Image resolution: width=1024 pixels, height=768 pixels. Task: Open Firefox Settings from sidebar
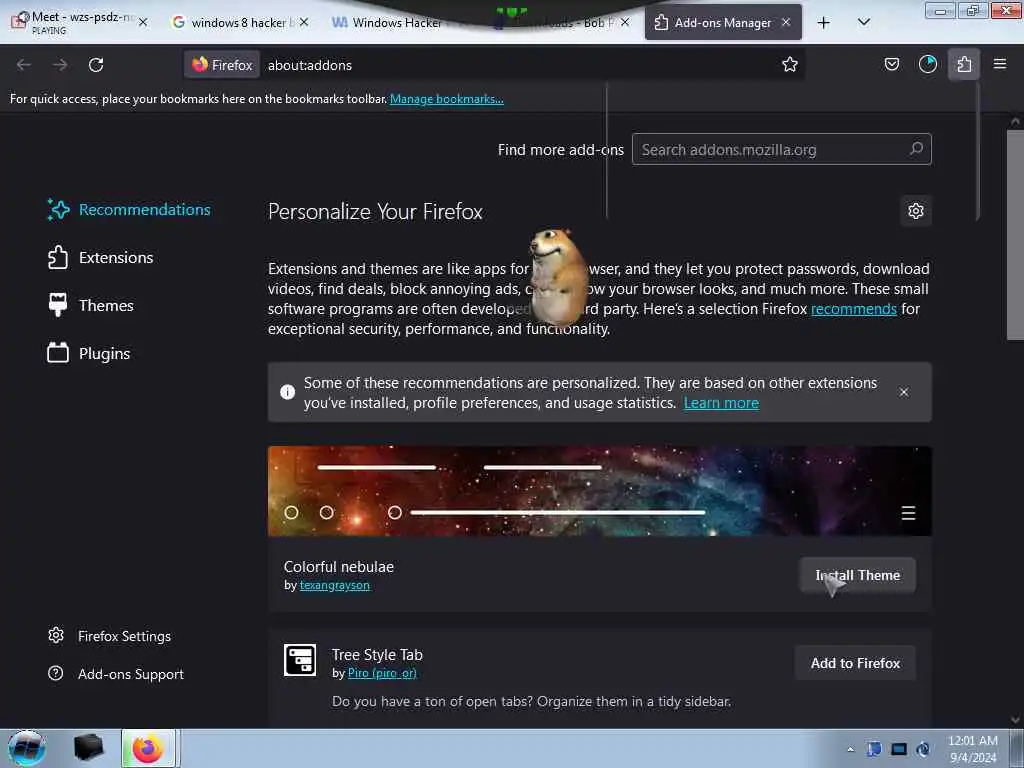click(x=110, y=635)
